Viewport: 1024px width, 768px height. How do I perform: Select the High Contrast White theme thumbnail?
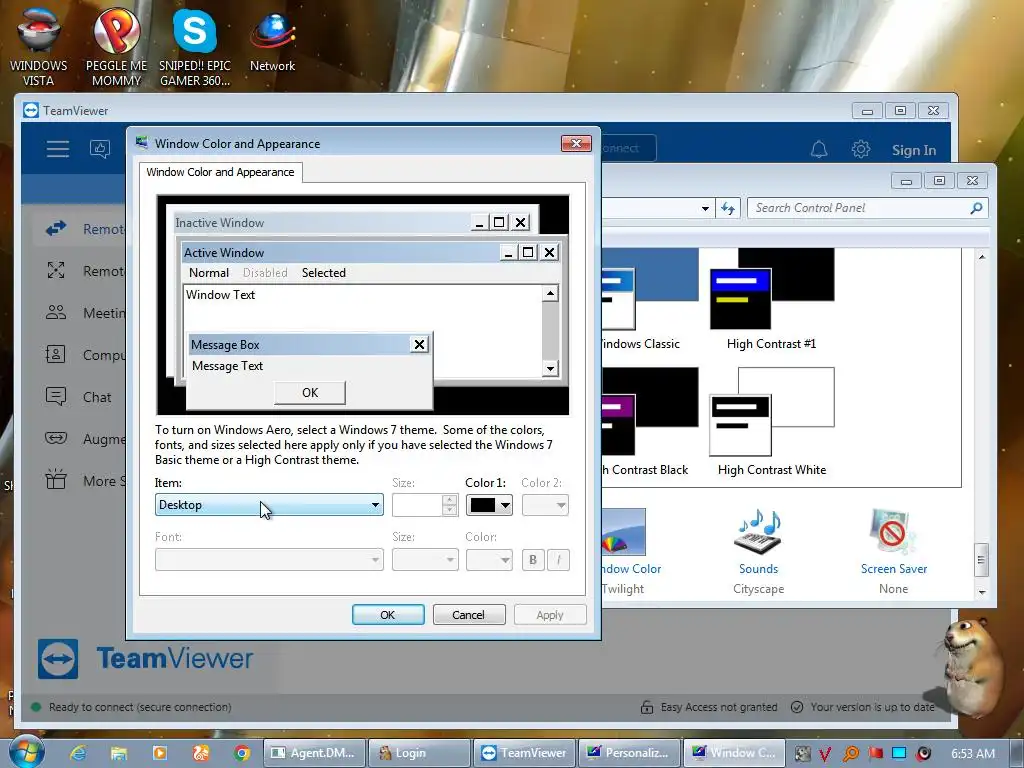point(772,411)
